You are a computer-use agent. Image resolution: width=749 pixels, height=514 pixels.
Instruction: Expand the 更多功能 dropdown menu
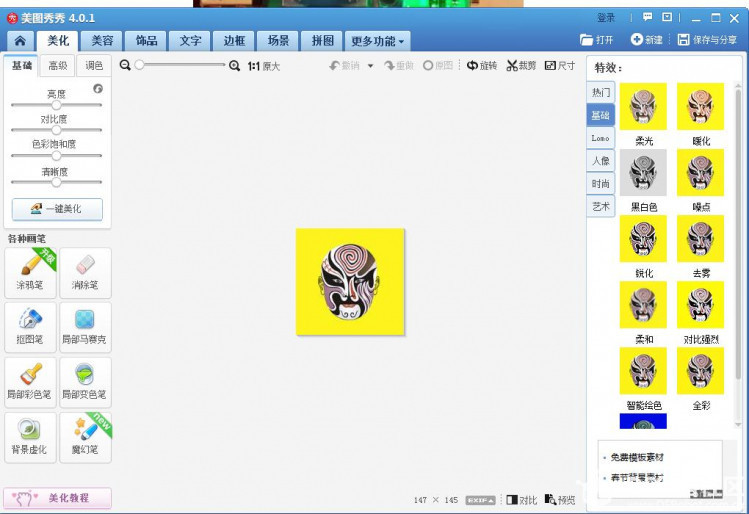(x=377, y=41)
